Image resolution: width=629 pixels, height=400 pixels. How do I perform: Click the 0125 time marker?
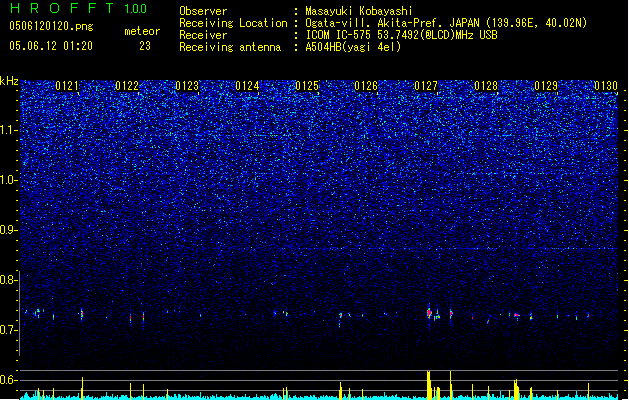pos(306,86)
